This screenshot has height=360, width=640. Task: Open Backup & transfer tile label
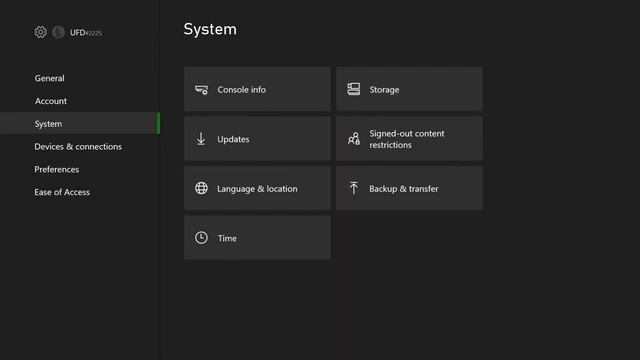pos(404,189)
